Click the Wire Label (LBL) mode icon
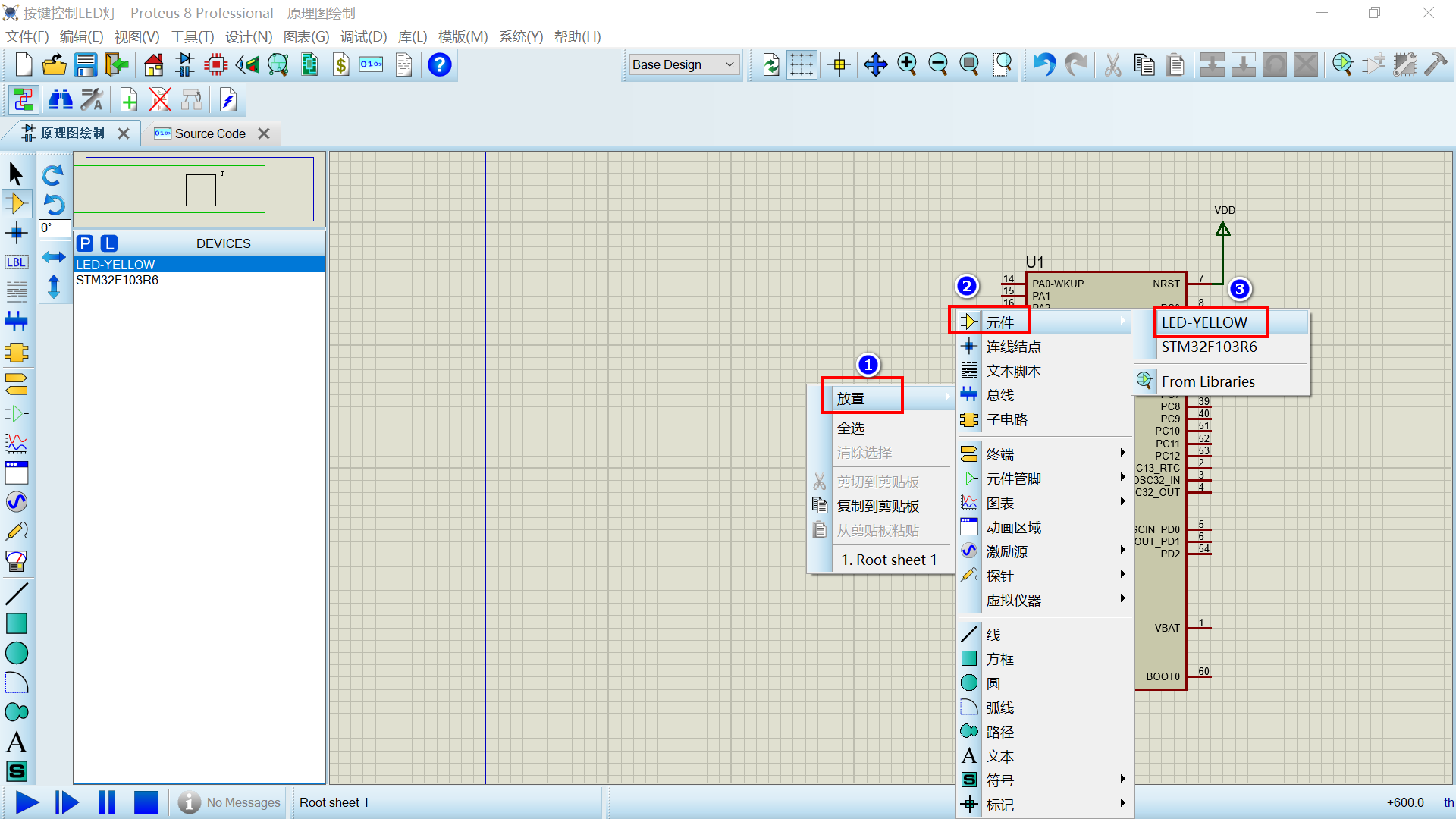The image size is (1456, 819). point(17,262)
